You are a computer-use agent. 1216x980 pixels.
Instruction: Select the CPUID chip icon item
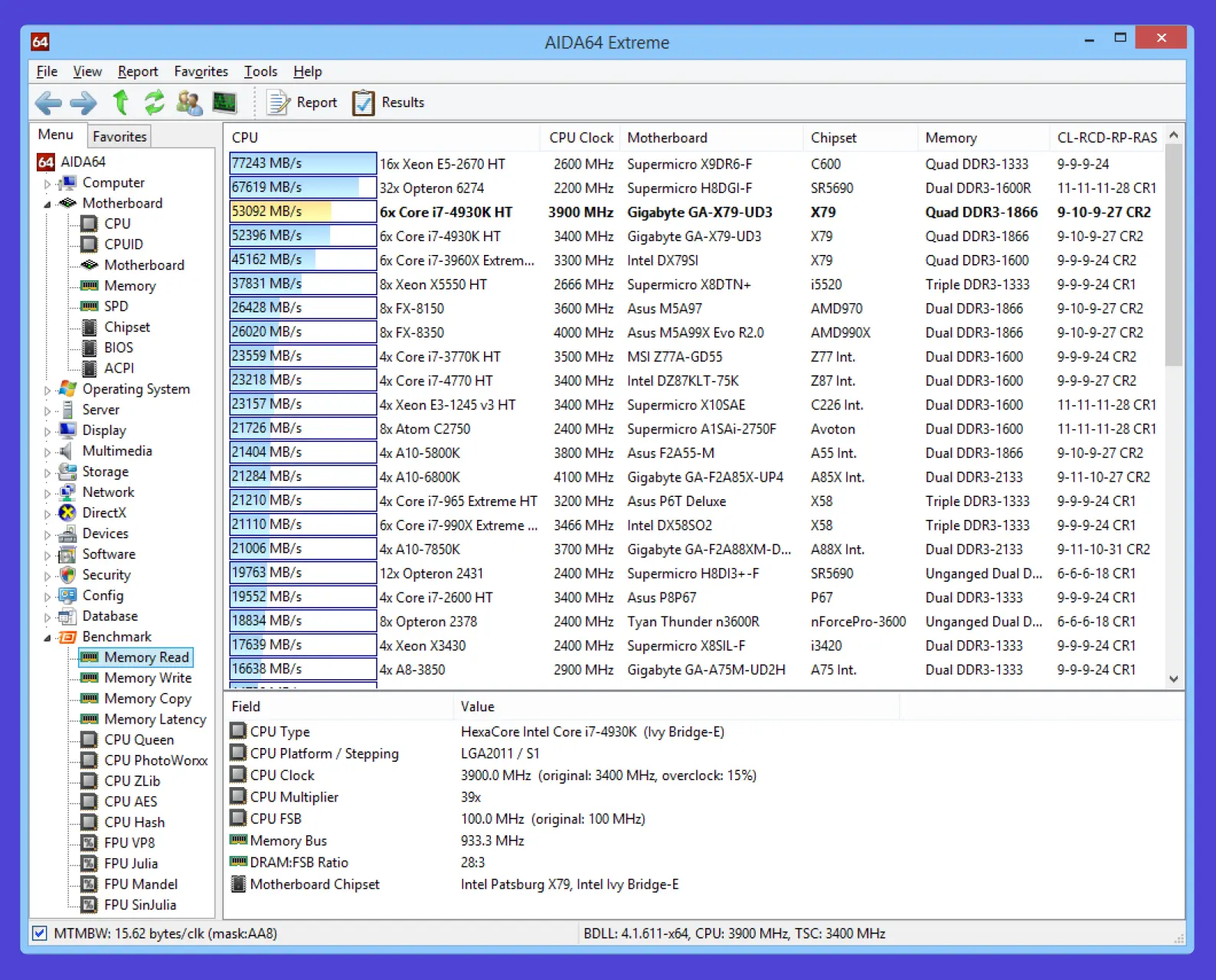click(90, 244)
